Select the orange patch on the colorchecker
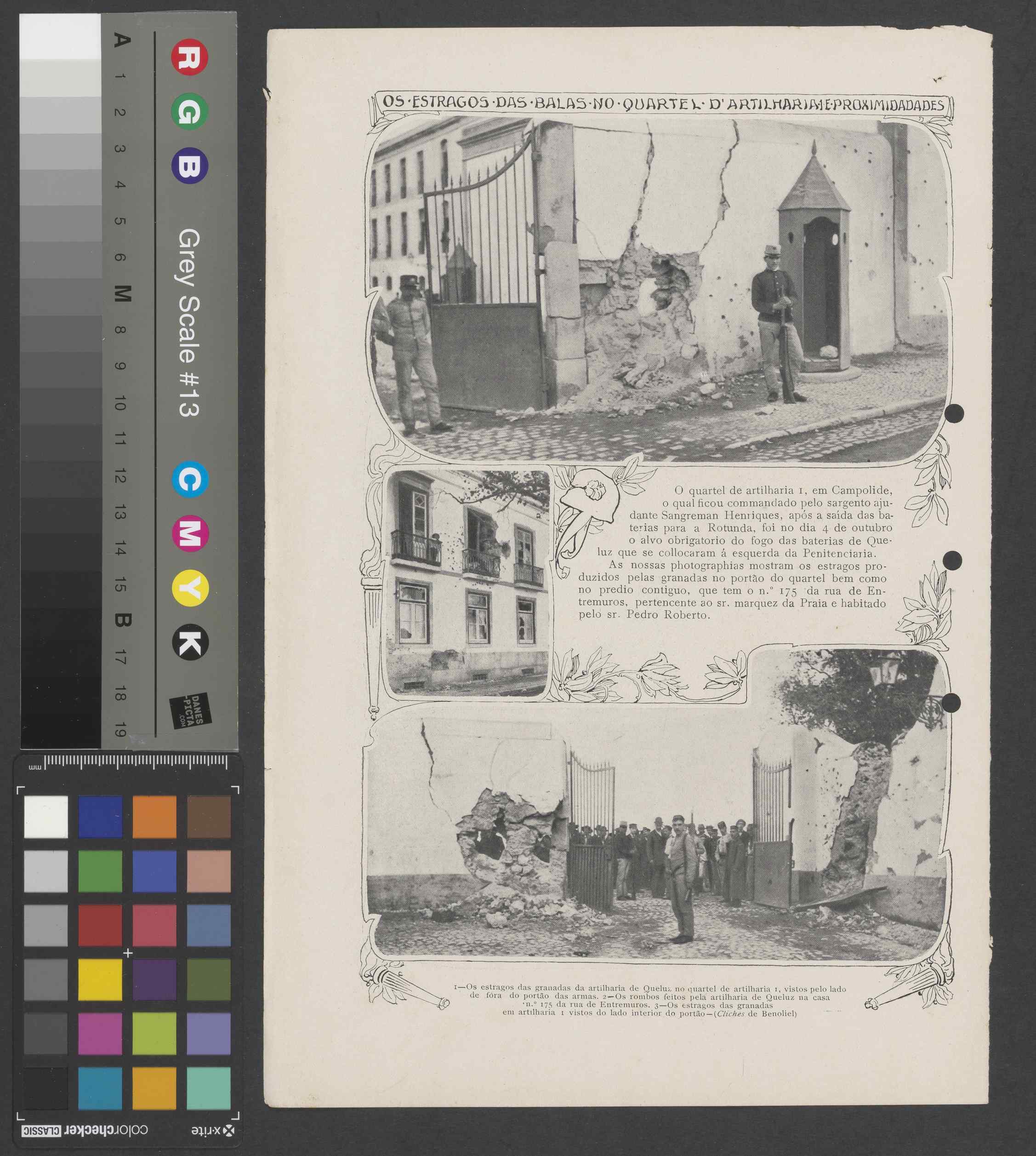Viewport: 1036px width, 1156px height. (x=154, y=817)
